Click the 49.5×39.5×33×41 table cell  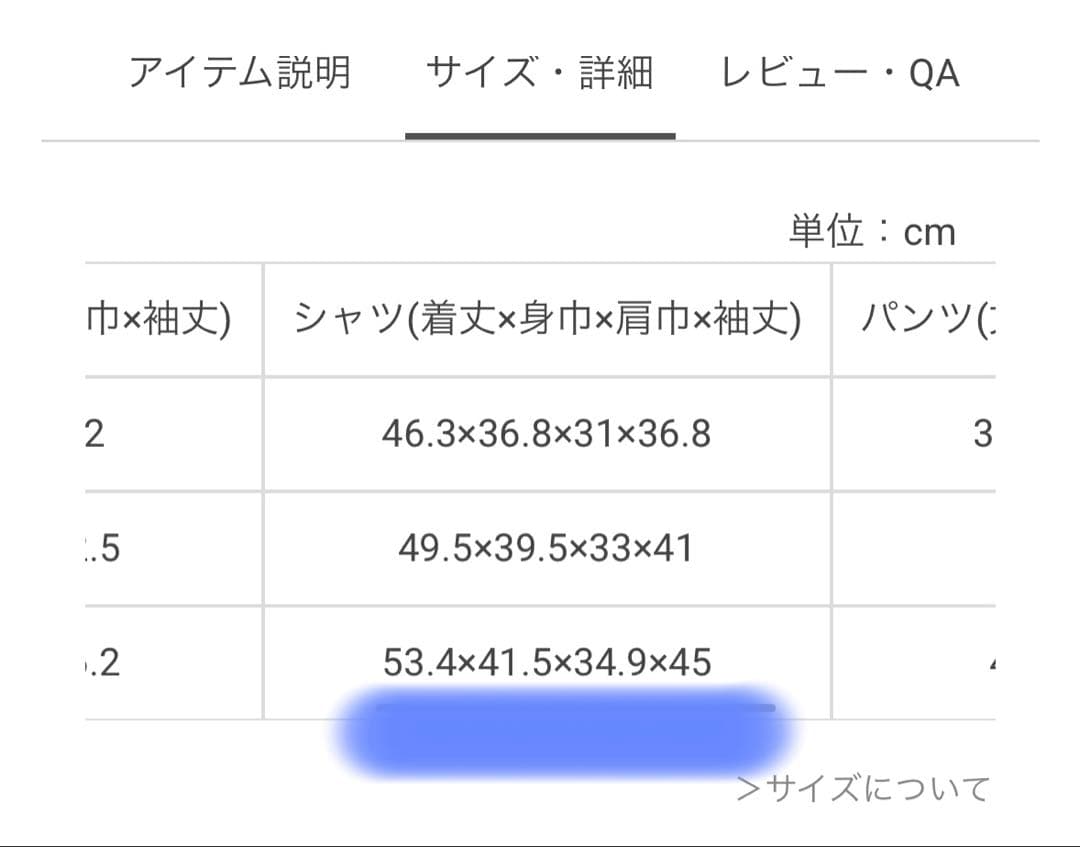(547, 547)
